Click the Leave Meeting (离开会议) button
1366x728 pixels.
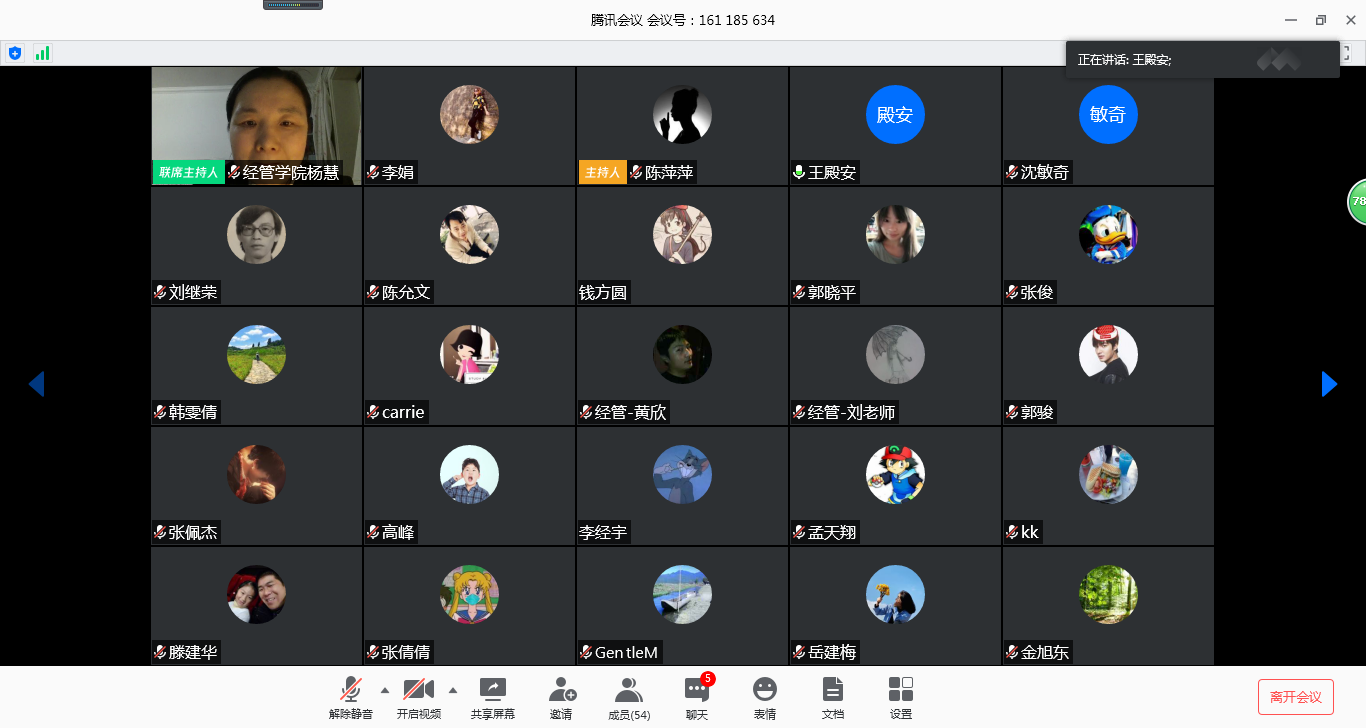click(x=1295, y=697)
